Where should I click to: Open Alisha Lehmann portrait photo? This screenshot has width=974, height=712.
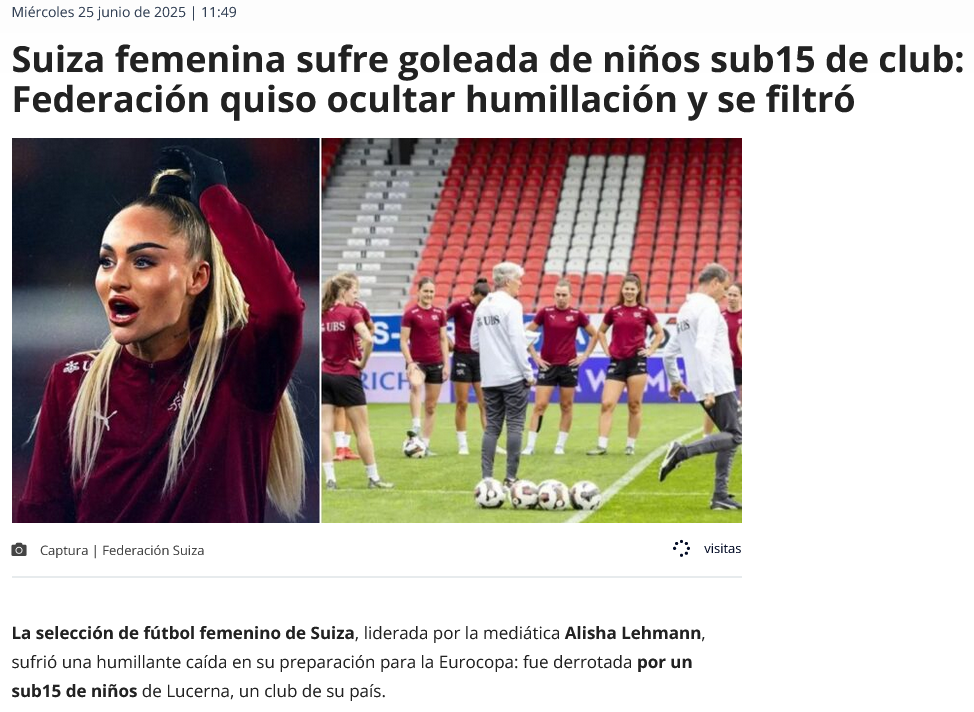(x=166, y=330)
